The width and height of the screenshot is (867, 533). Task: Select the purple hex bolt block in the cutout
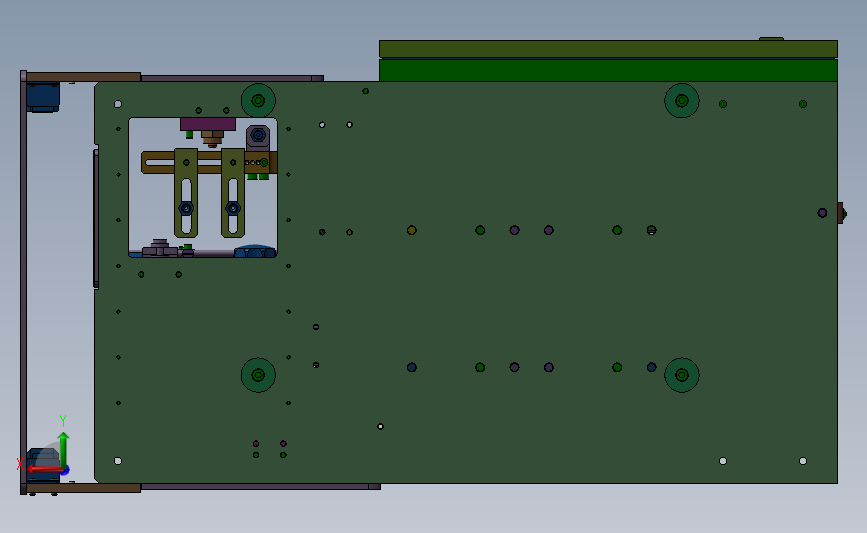point(258,136)
